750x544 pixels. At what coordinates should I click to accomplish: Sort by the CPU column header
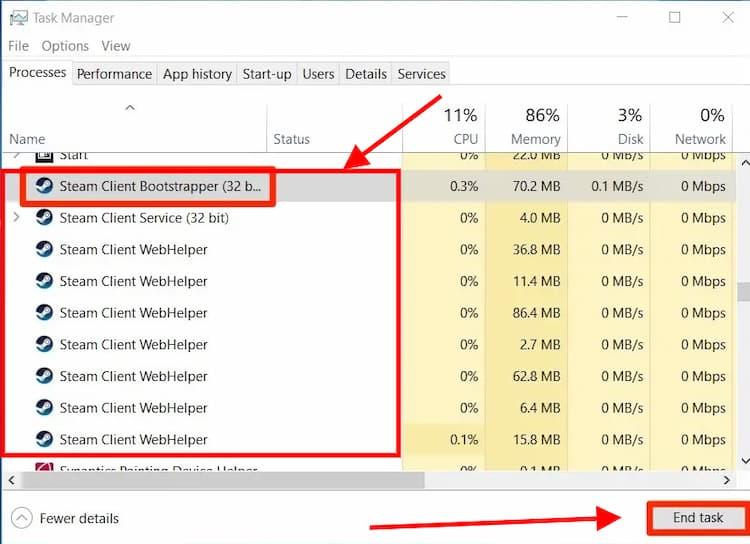(x=444, y=128)
